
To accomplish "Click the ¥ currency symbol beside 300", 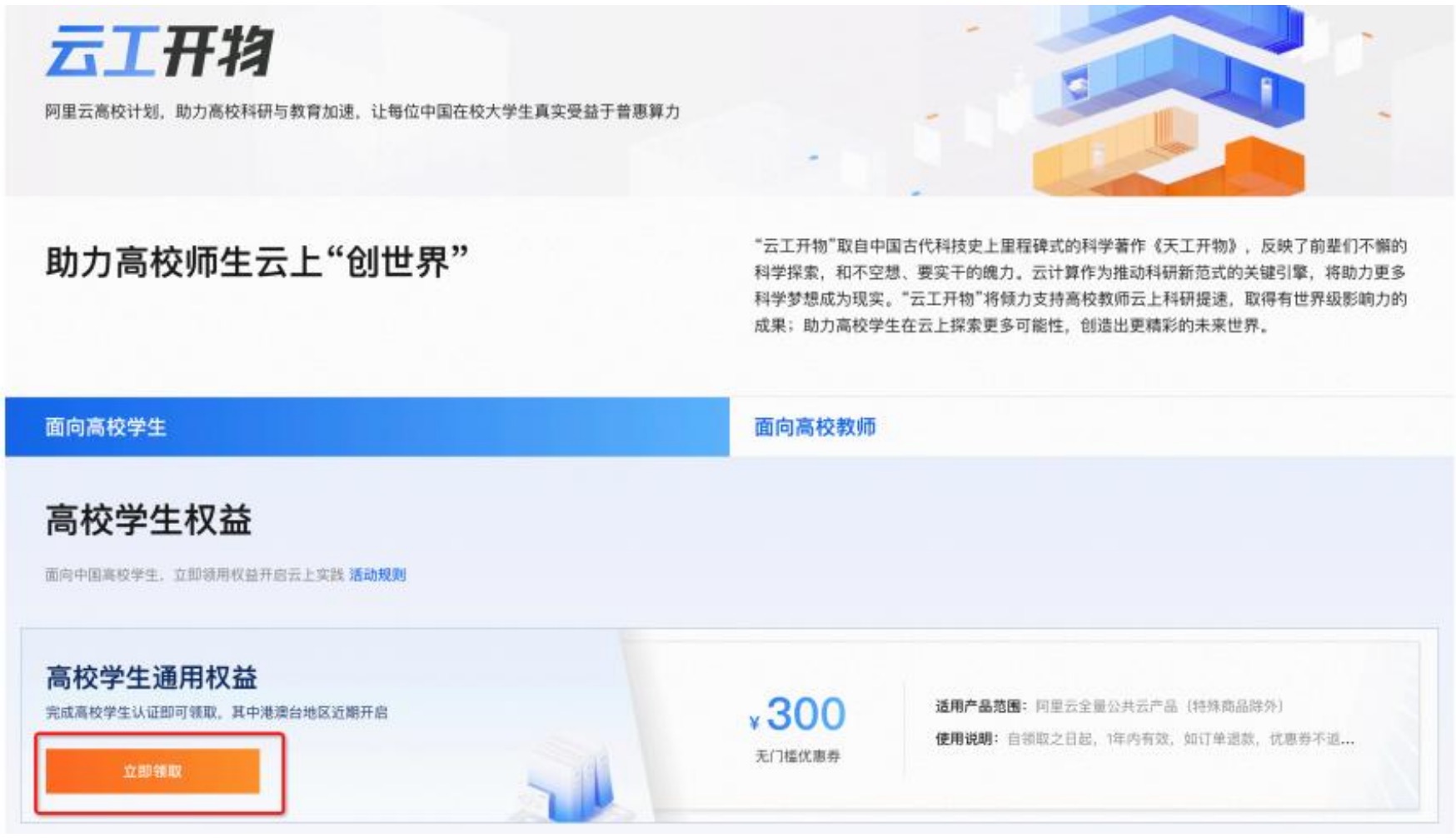I will click(754, 723).
